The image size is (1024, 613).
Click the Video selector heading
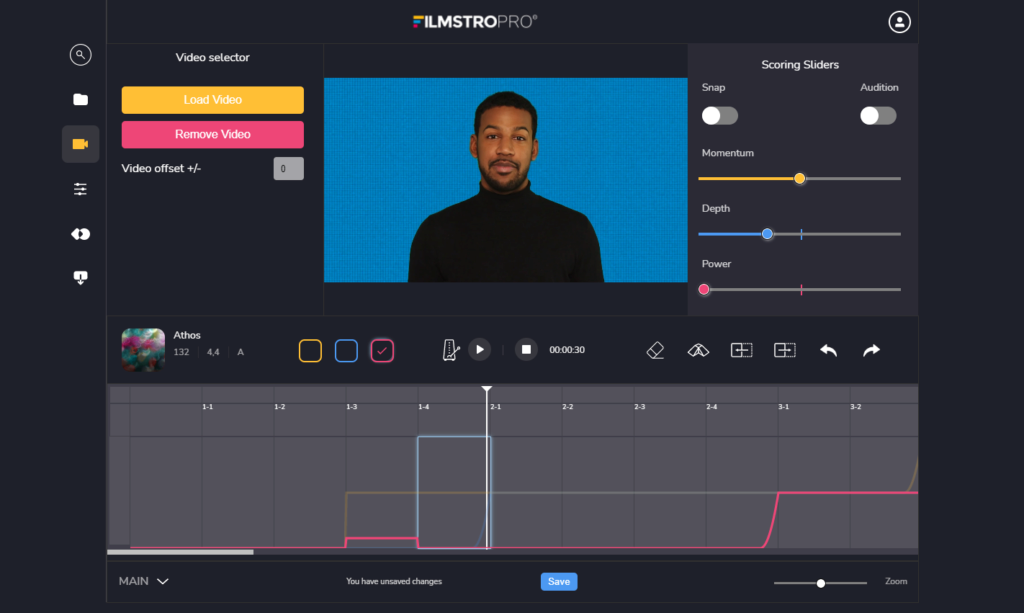coord(212,57)
